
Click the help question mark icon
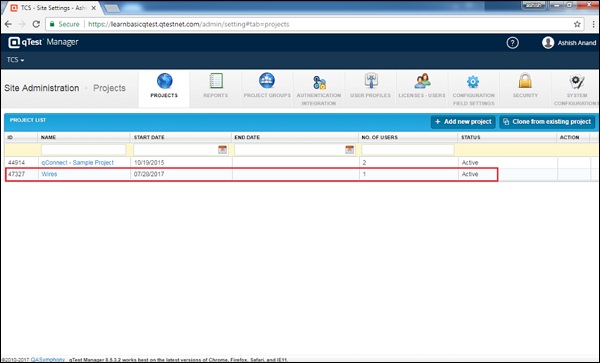512,43
